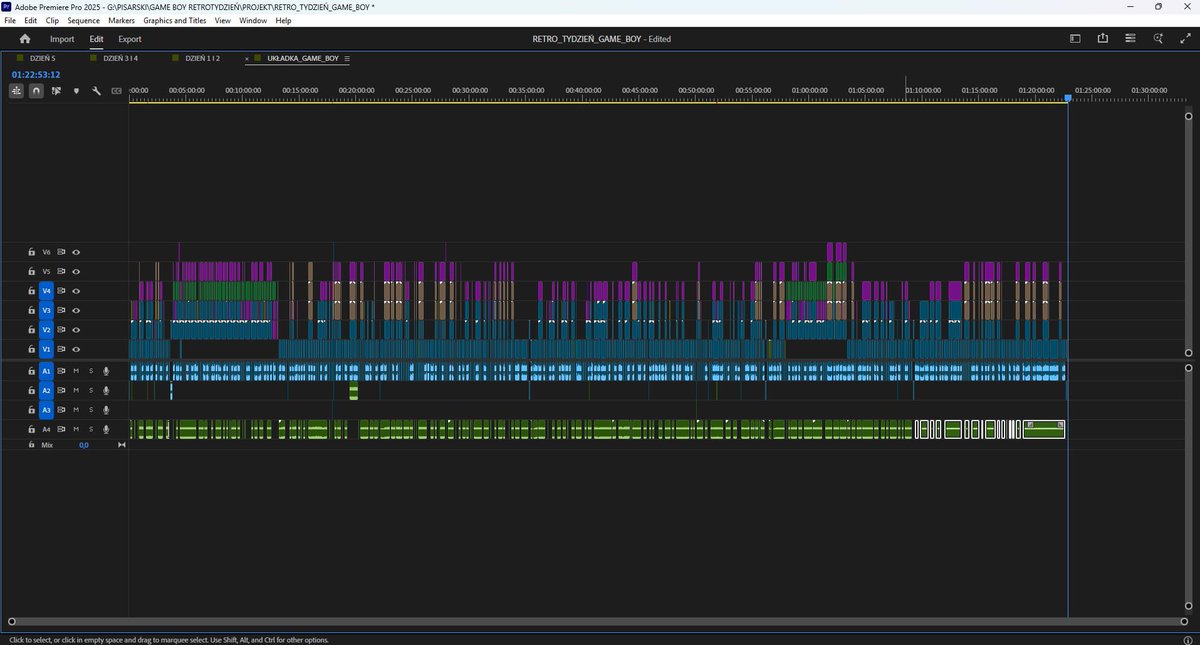Go to the Home screen icon
1200x645 pixels.
pyautogui.click(x=25, y=39)
